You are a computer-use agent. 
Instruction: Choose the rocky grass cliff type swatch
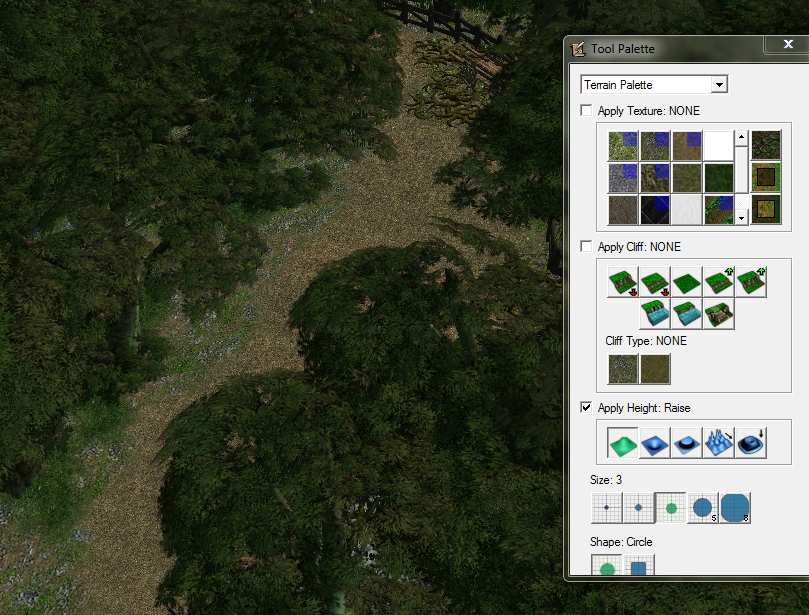point(623,368)
